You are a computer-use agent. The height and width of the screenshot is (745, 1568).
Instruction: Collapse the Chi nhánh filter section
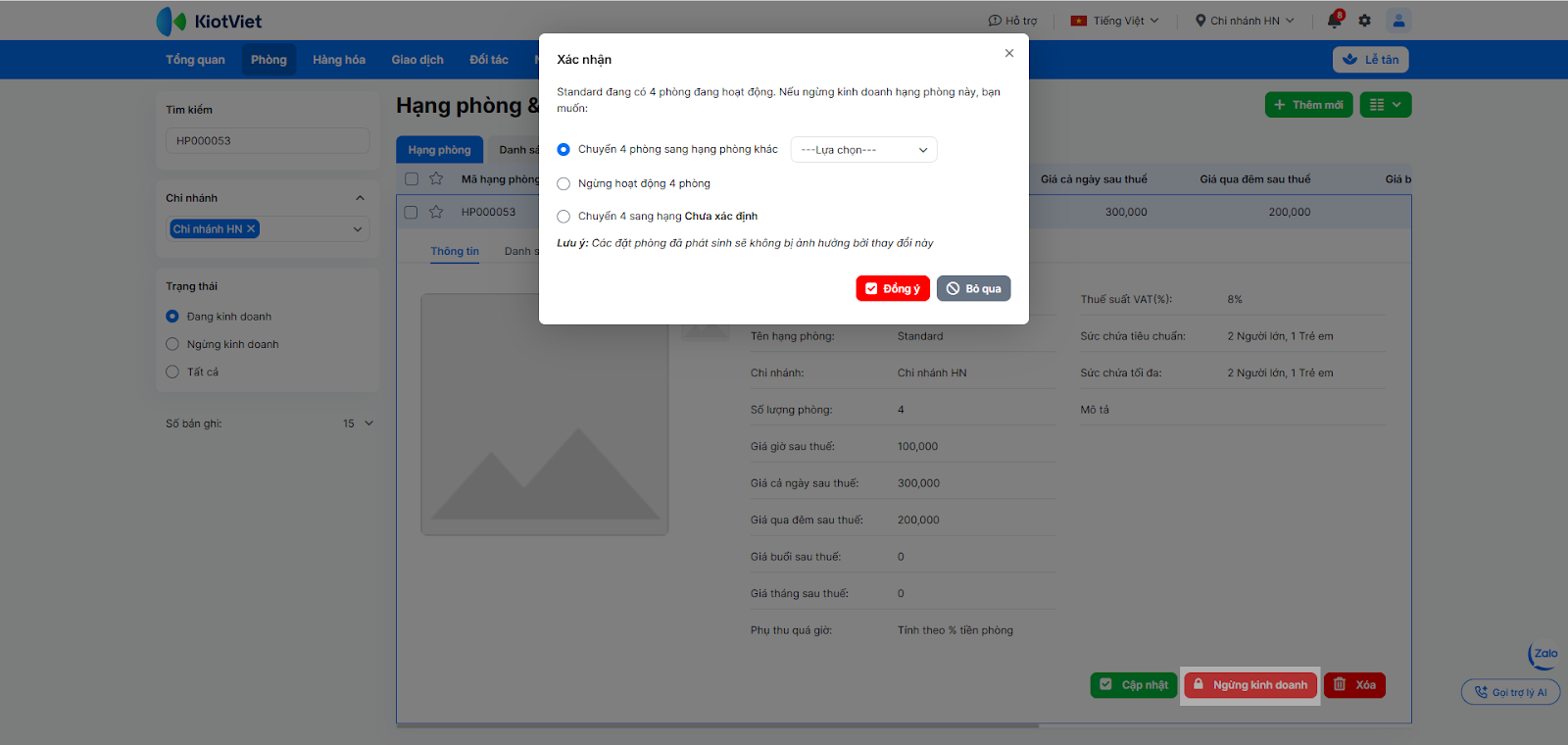coord(360,198)
